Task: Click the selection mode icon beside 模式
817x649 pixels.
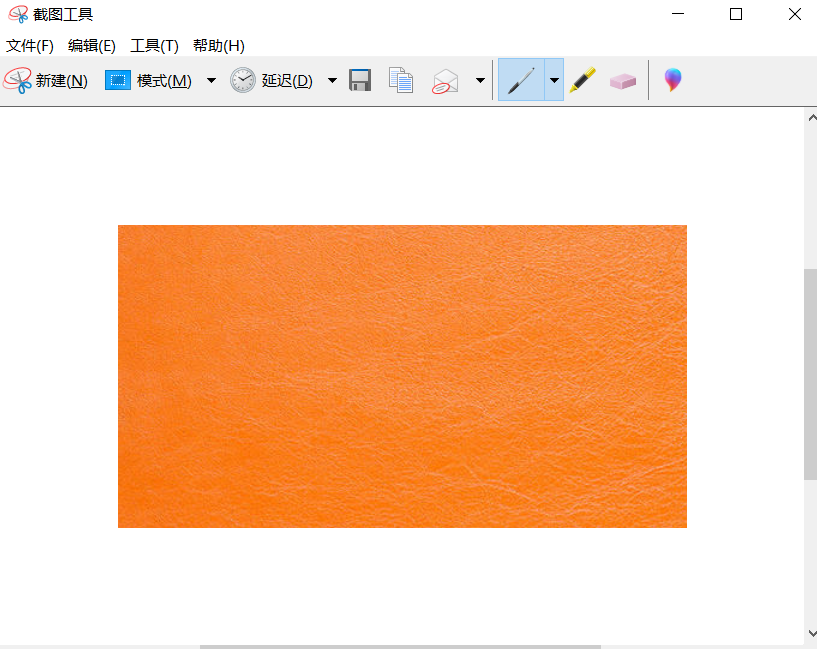Action: click(x=117, y=79)
